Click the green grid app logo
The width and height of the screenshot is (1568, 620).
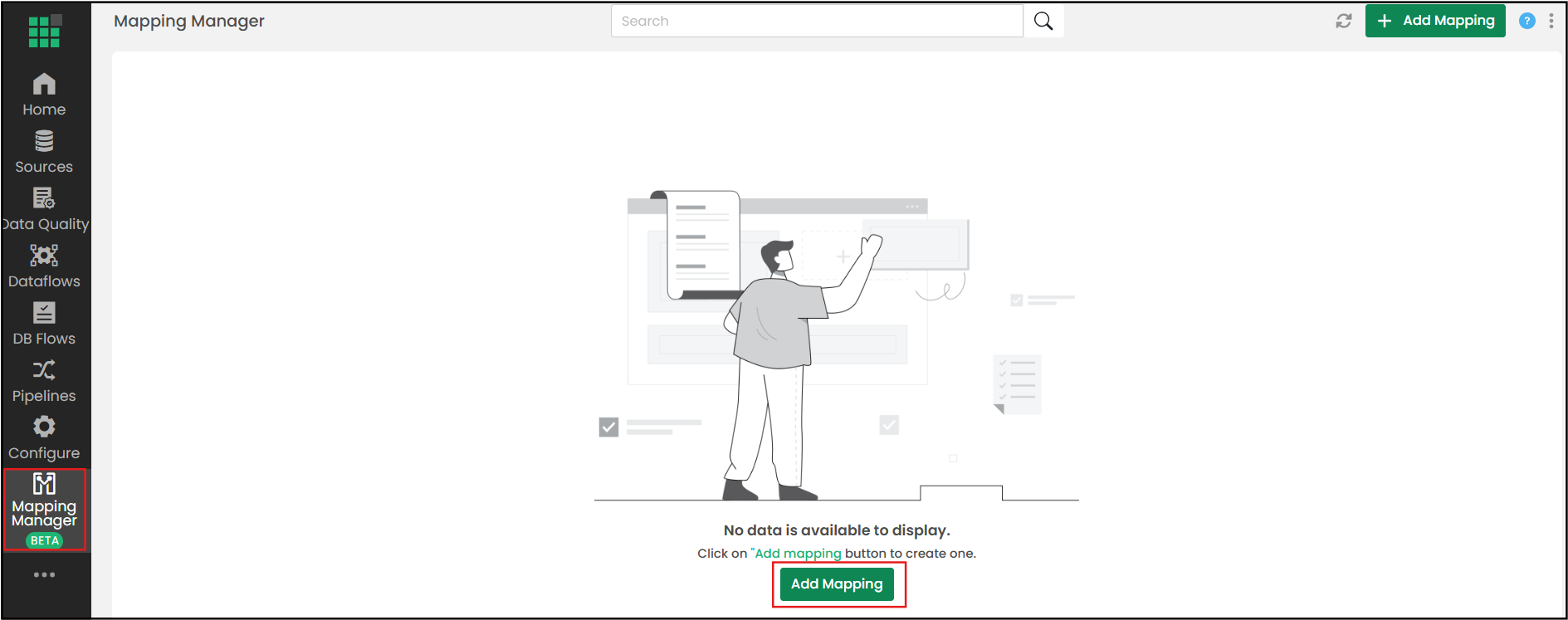click(x=44, y=32)
